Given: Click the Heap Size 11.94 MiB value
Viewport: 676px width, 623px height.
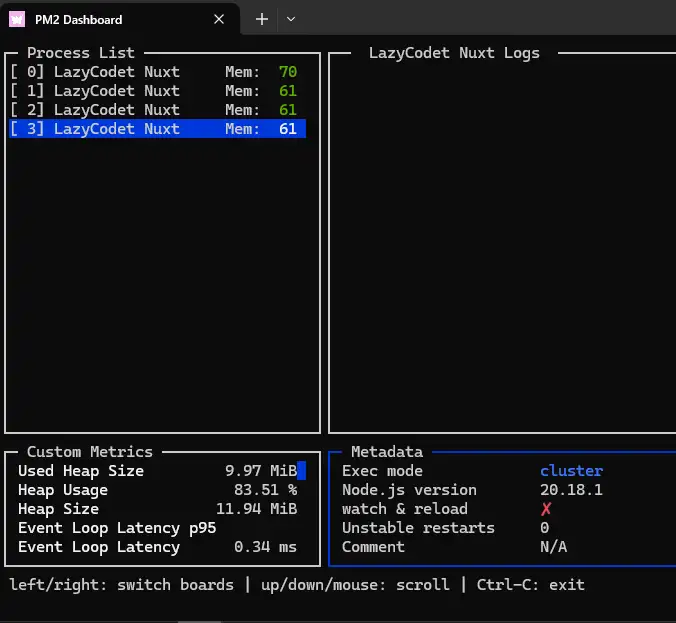Looking at the screenshot, I should [257, 509].
